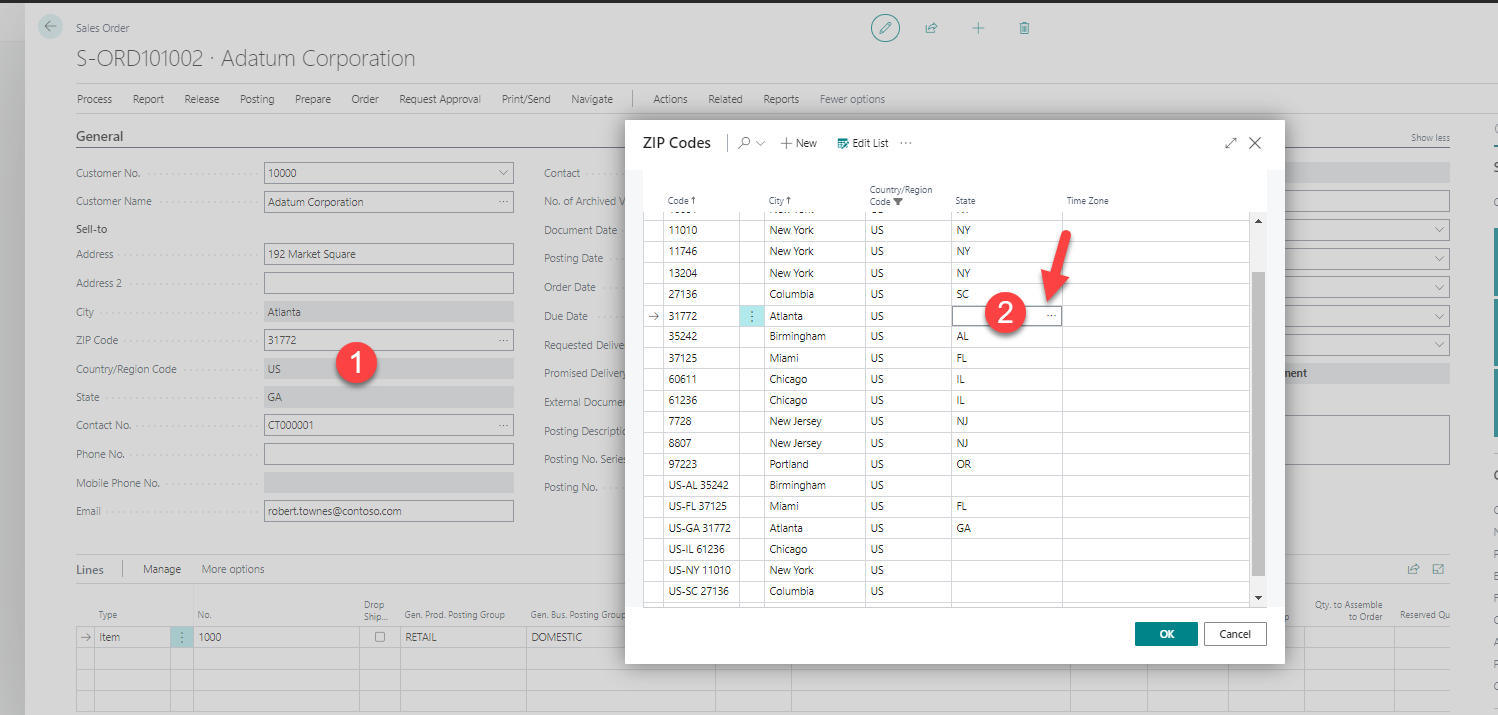Select Manage in the Lines section
The image size is (1498, 715).
pos(161,568)
